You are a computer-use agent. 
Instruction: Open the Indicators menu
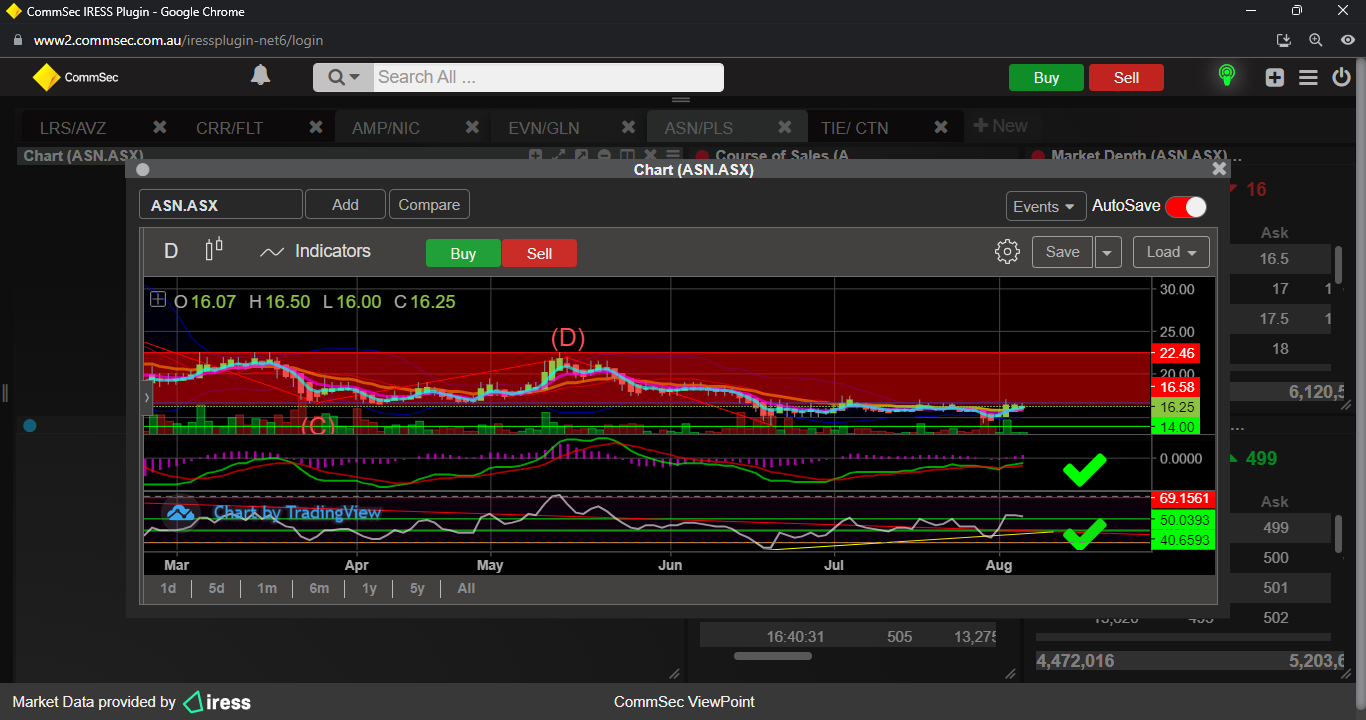point(315,251)
